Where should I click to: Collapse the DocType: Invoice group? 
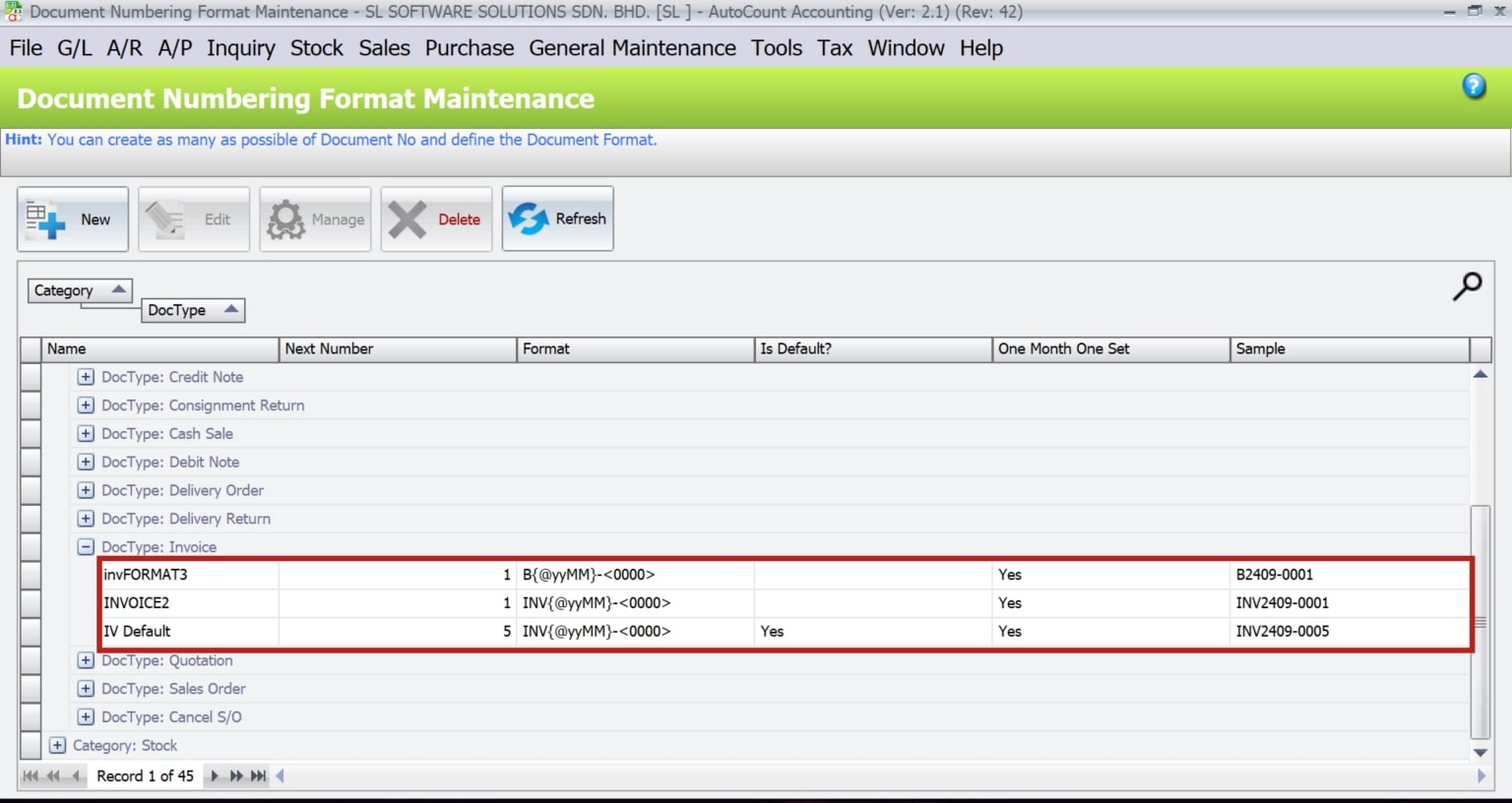click(x=85, y=546)
